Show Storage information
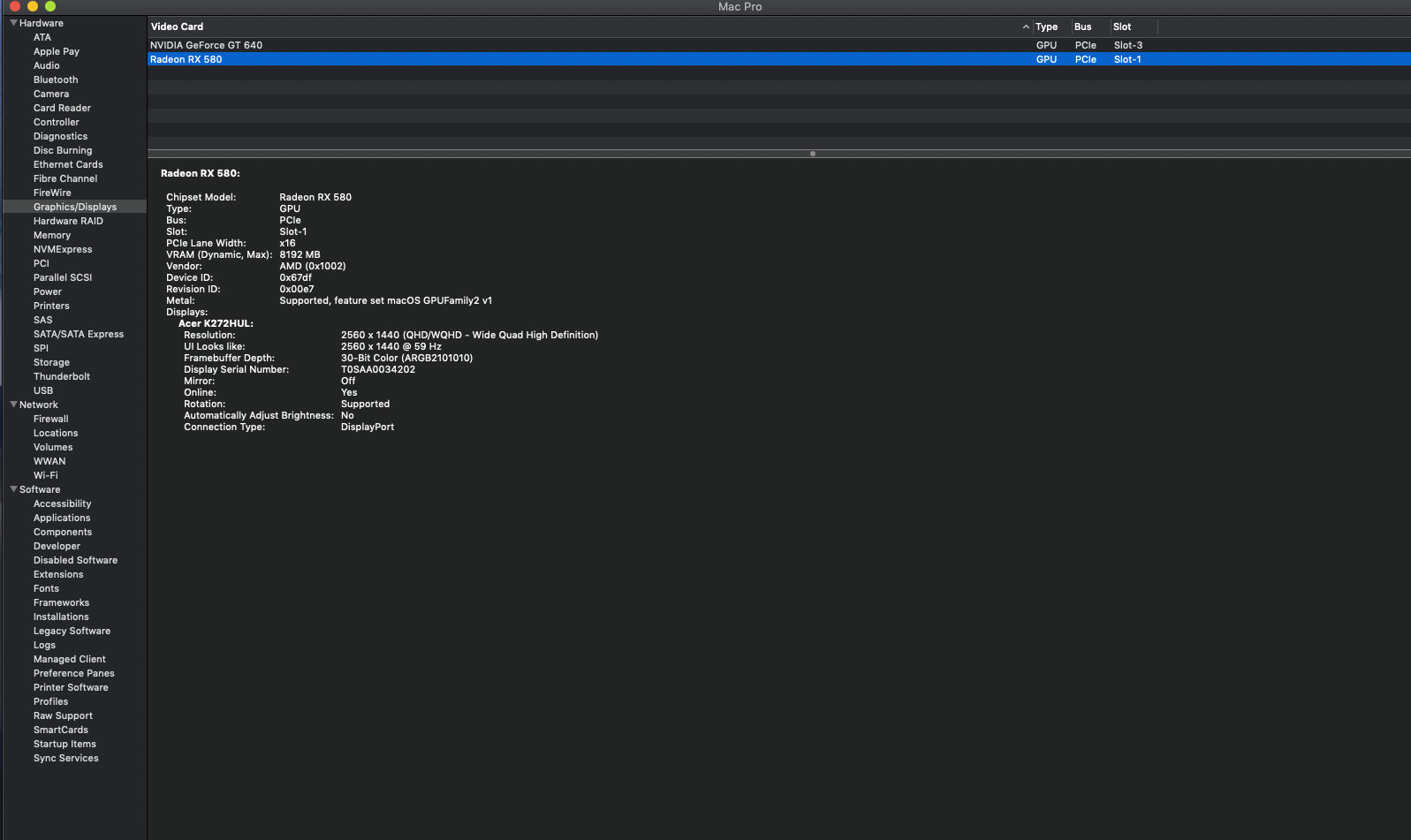 point(51,362)
